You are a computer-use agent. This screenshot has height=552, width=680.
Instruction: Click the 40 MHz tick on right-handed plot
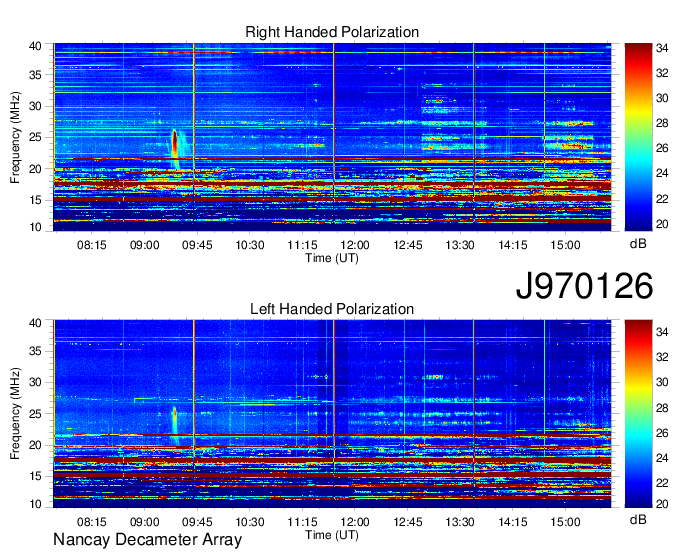point(35,46)
